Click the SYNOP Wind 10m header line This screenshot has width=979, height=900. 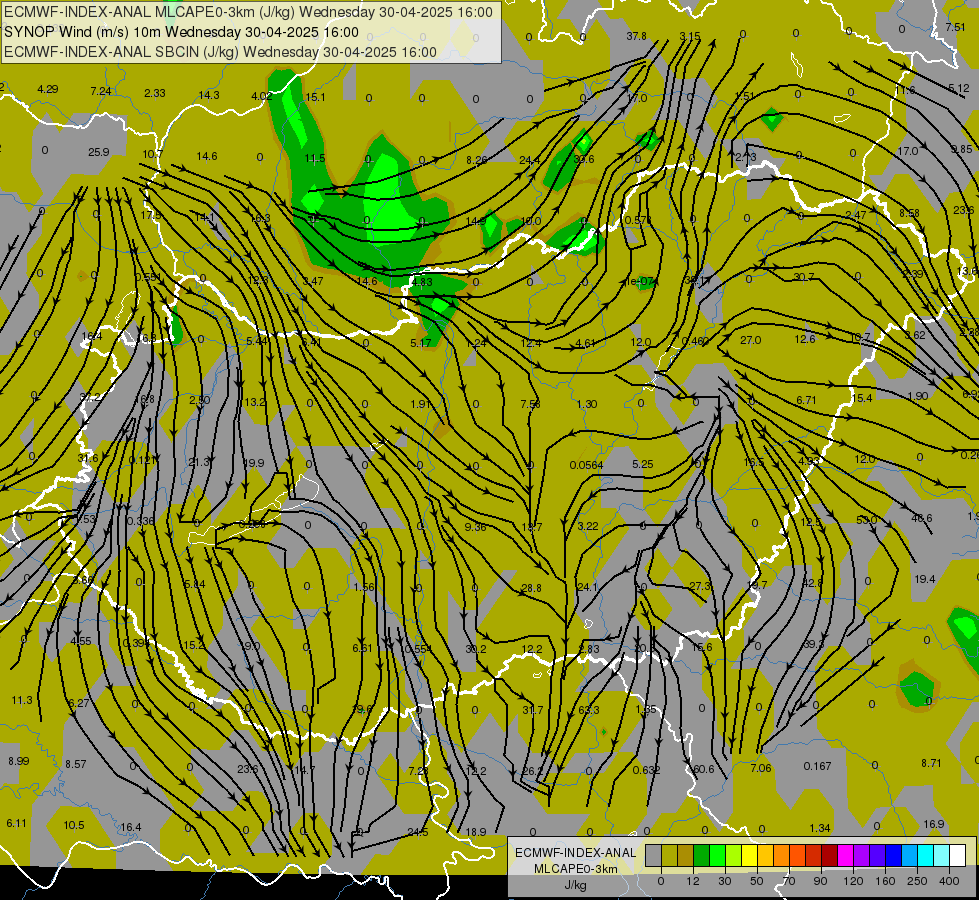(181, 32)
